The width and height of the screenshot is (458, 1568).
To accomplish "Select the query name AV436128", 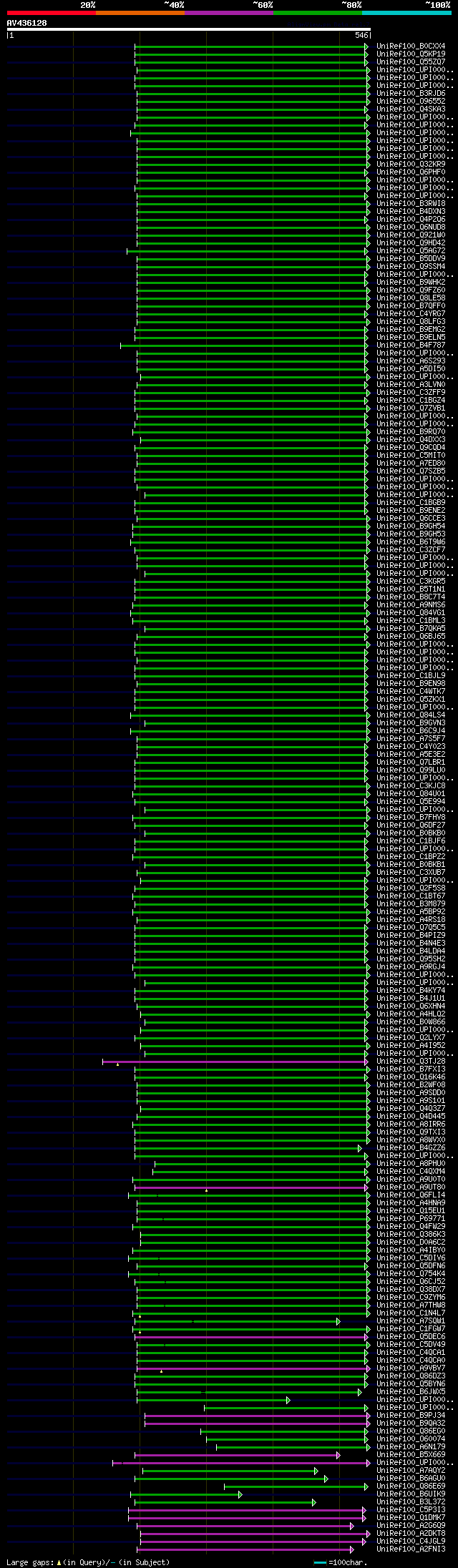I will [x=27, y=23].
